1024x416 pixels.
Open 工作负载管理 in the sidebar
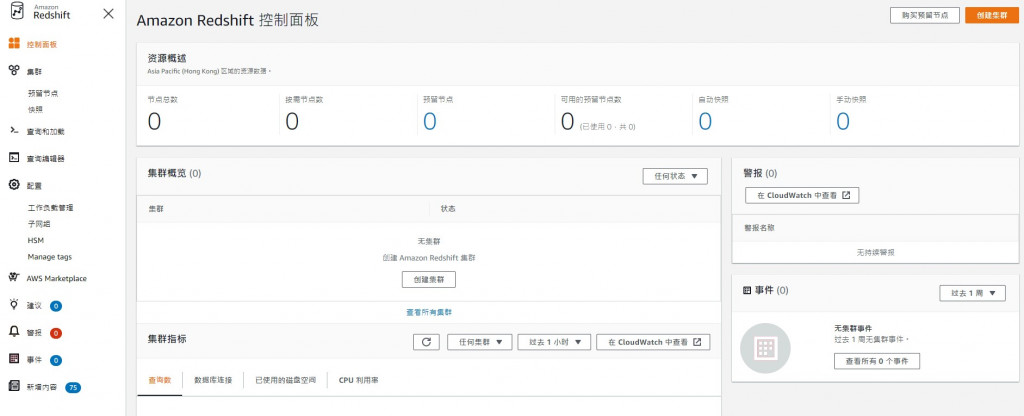click(50, 208)
